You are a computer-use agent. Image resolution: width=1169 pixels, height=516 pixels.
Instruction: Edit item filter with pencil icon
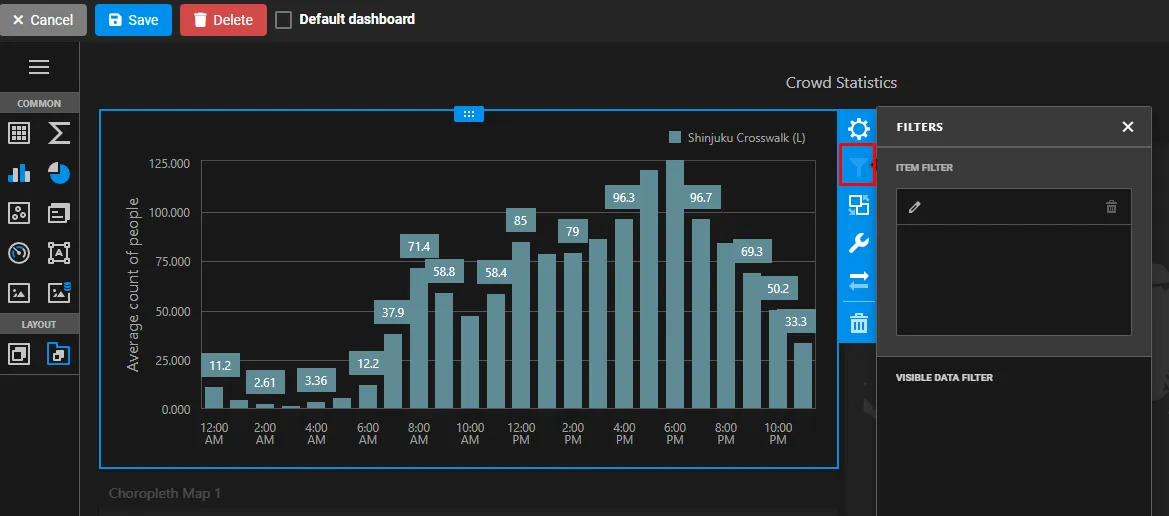click(x=915, y=207)
